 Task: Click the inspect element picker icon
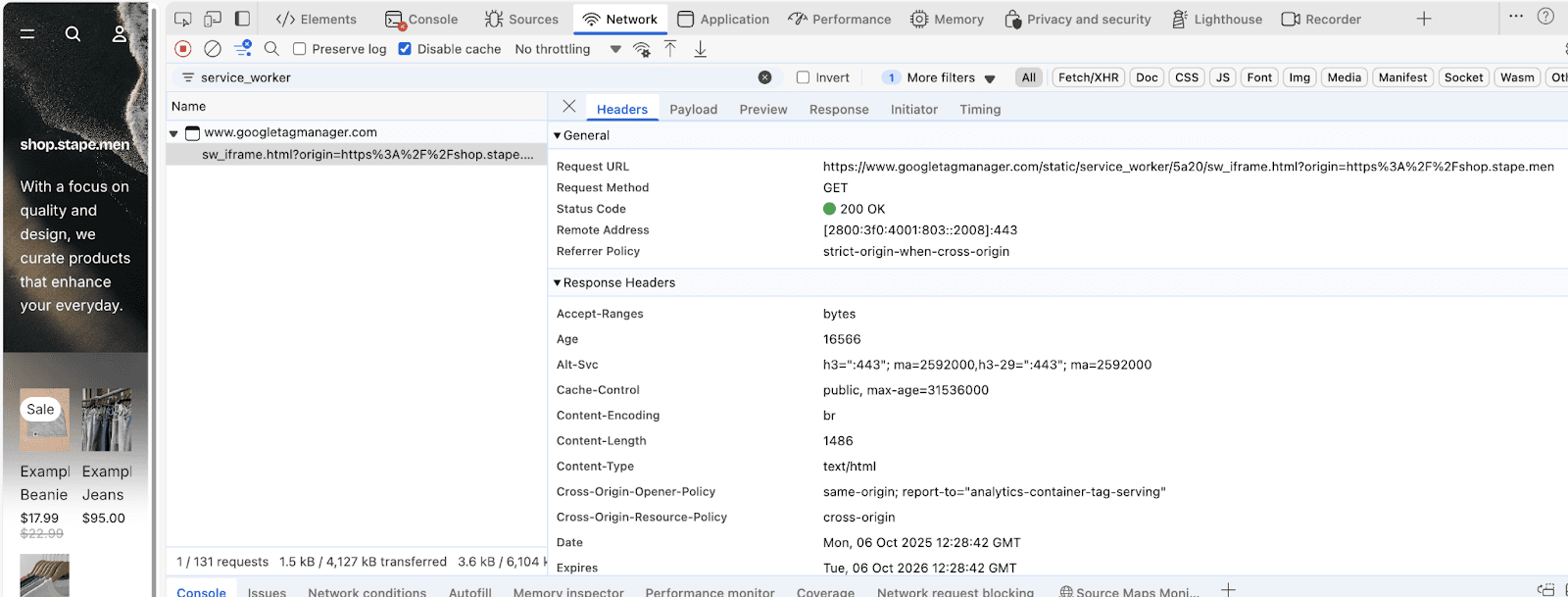[x=183, y=19]
